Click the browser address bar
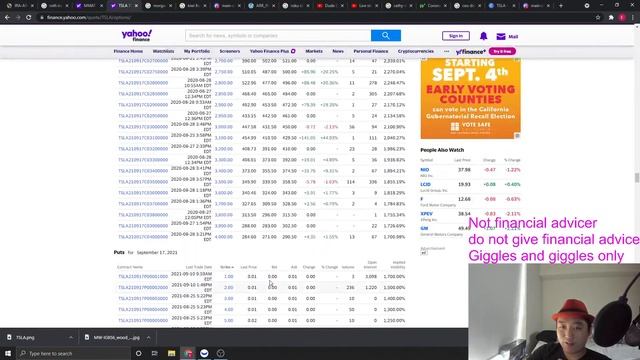 coord(314,18)
